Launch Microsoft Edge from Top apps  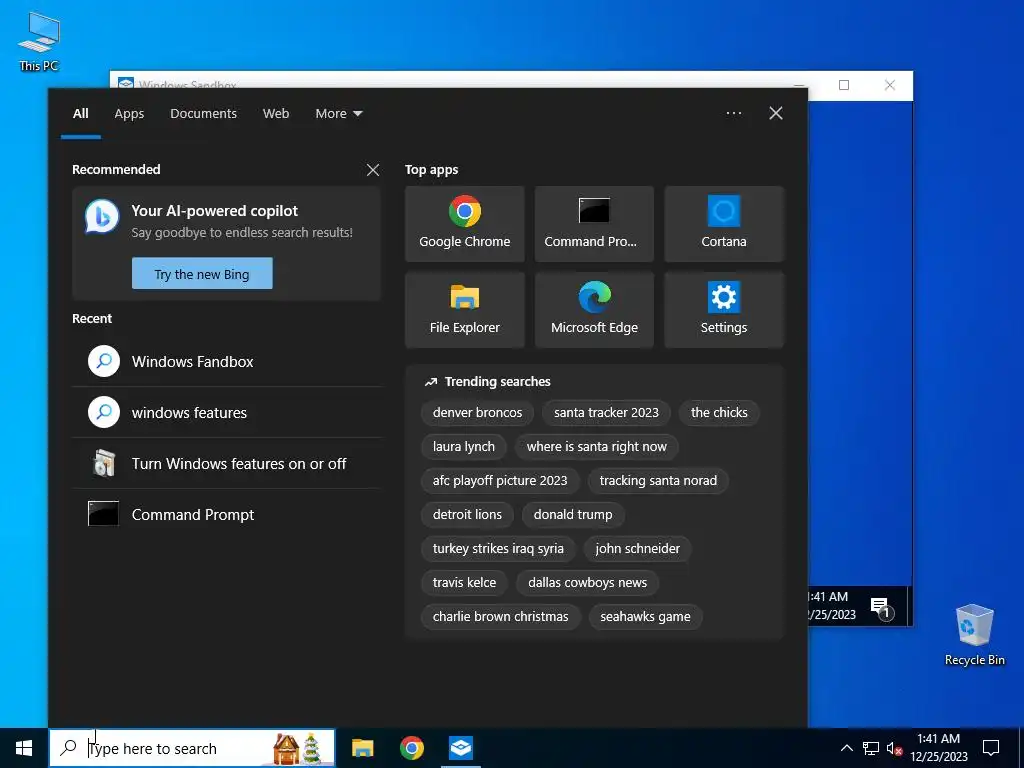594,310
